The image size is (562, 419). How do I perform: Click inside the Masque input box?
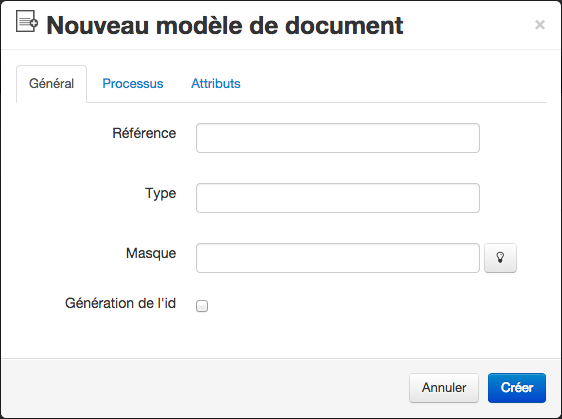pyautogui.click(x=338, y=258)
